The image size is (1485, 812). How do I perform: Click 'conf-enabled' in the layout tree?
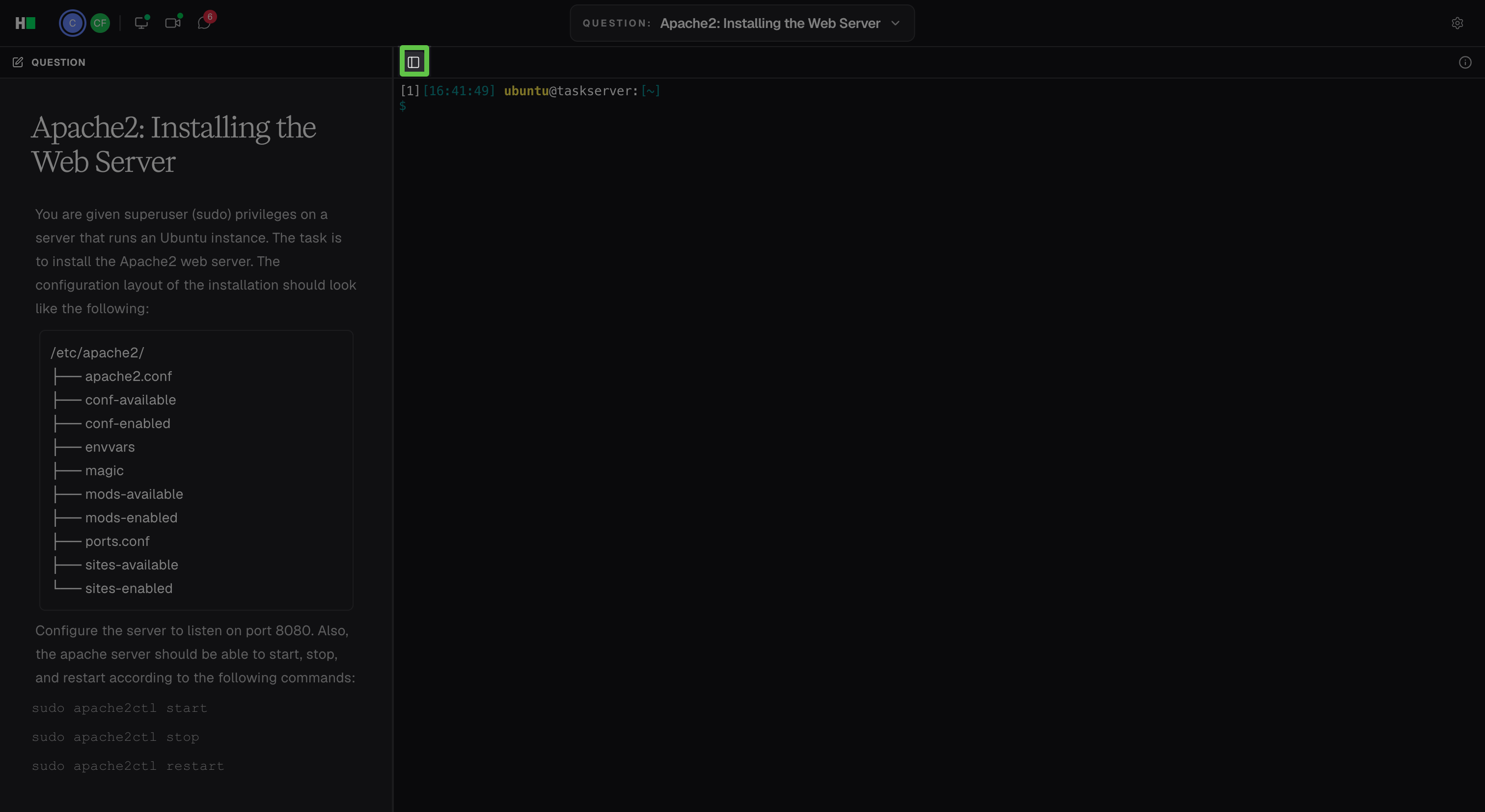(127, 424)
